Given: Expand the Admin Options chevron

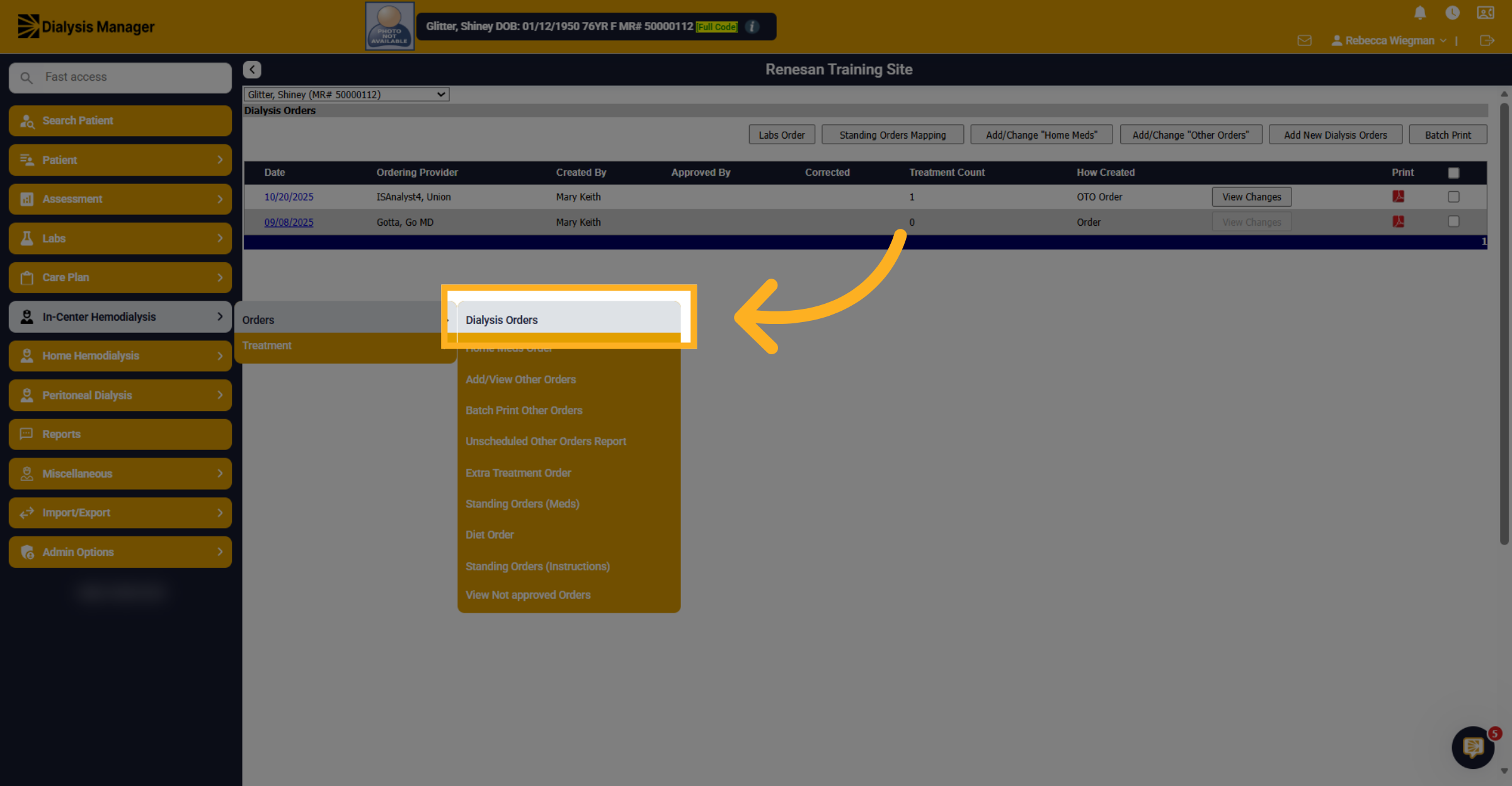Looking at the screenshot, I should tap(220, 552).
